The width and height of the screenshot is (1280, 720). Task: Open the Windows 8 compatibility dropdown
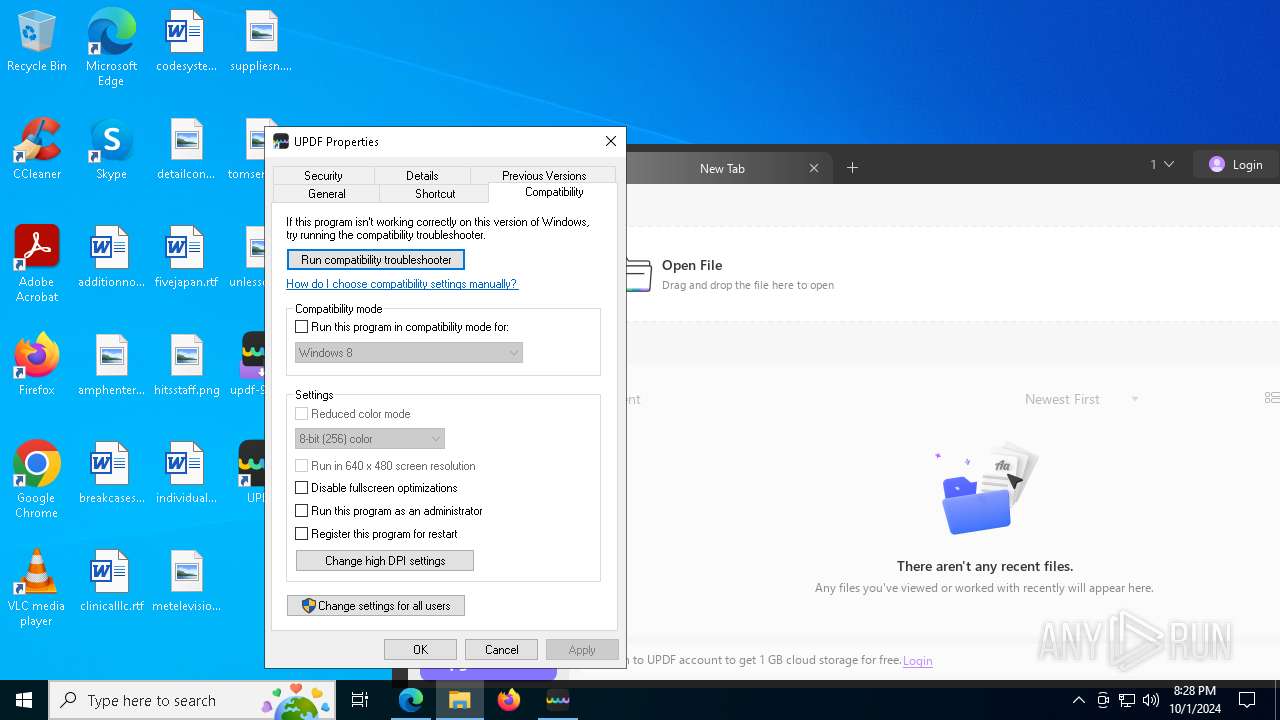409,353
